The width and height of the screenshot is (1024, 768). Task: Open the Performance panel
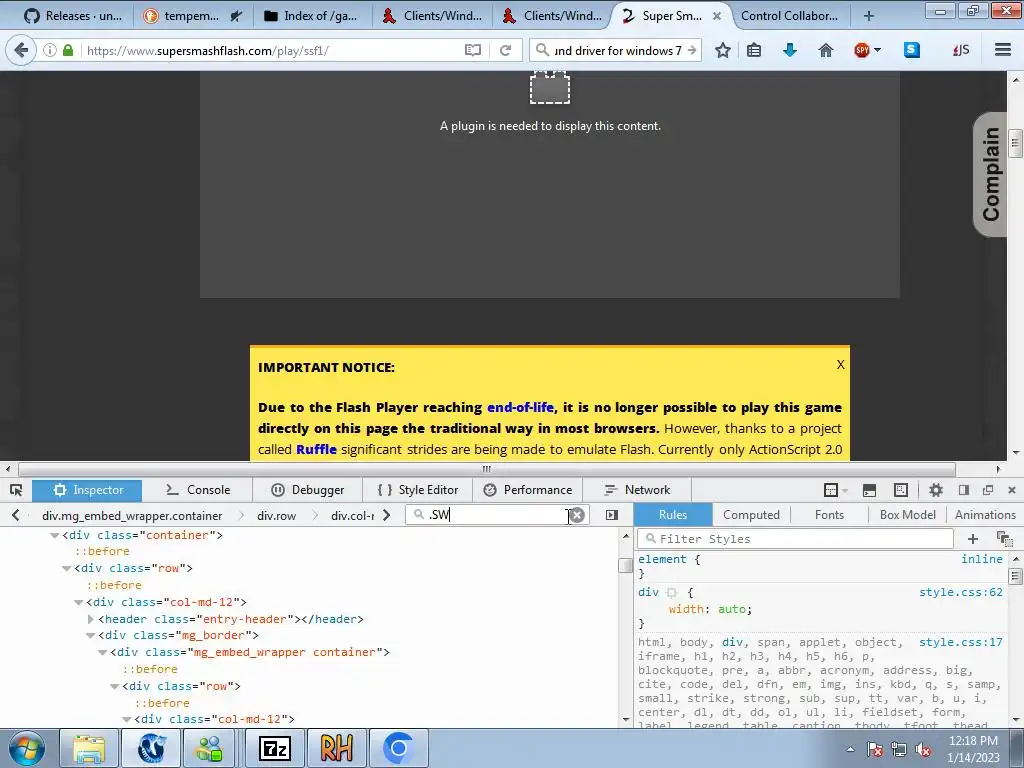coord(528,490)
